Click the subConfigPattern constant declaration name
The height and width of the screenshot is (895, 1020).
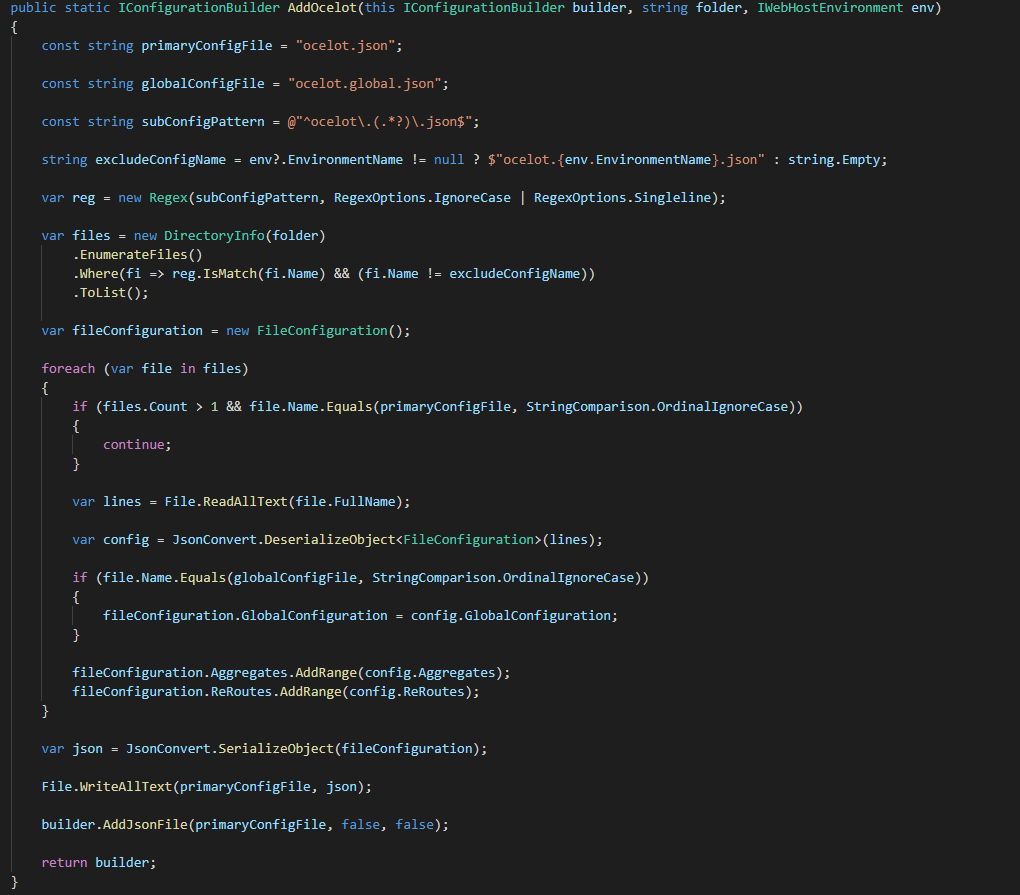tap(203, 122)
